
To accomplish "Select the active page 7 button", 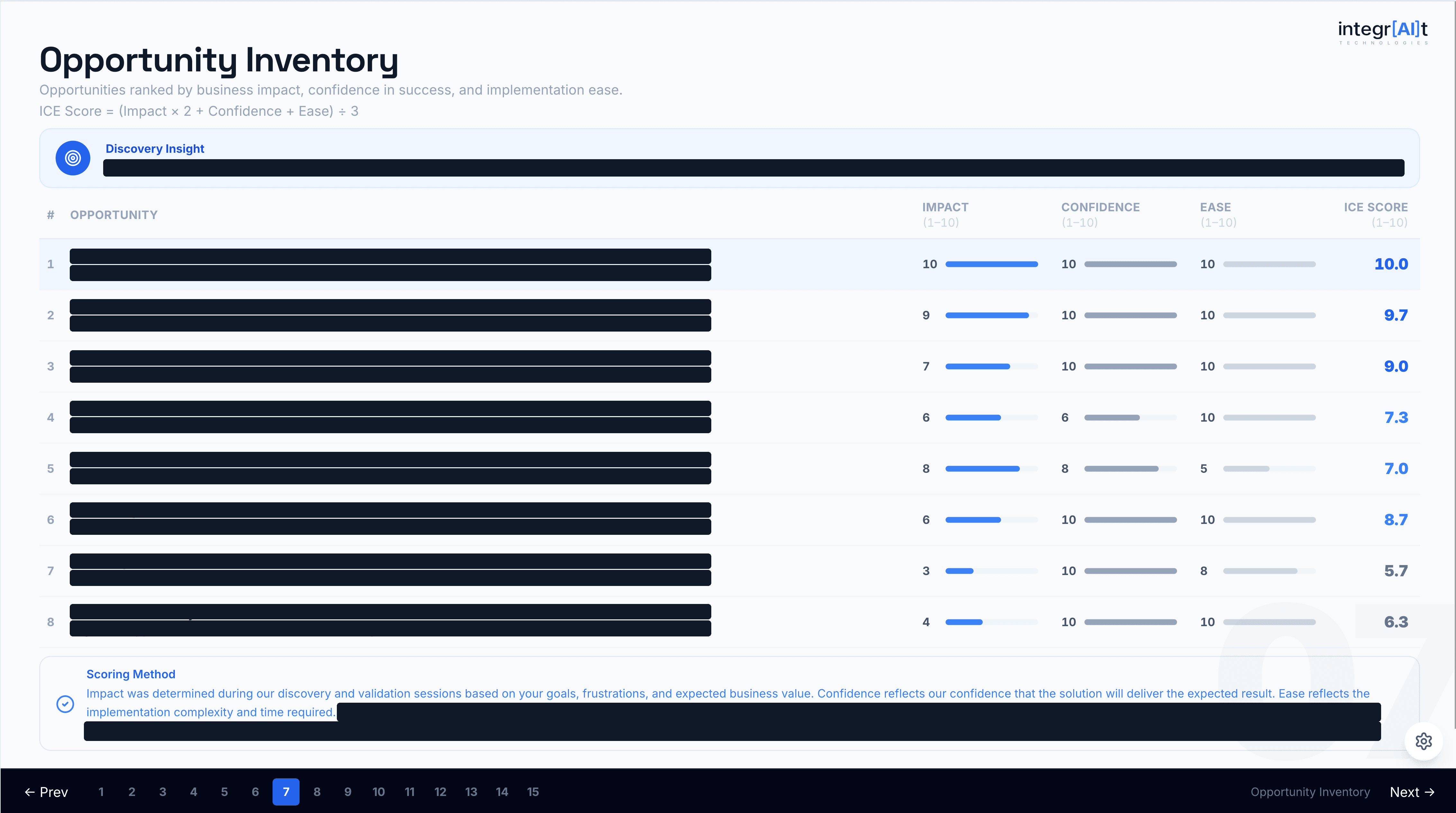I will point(286,791).
